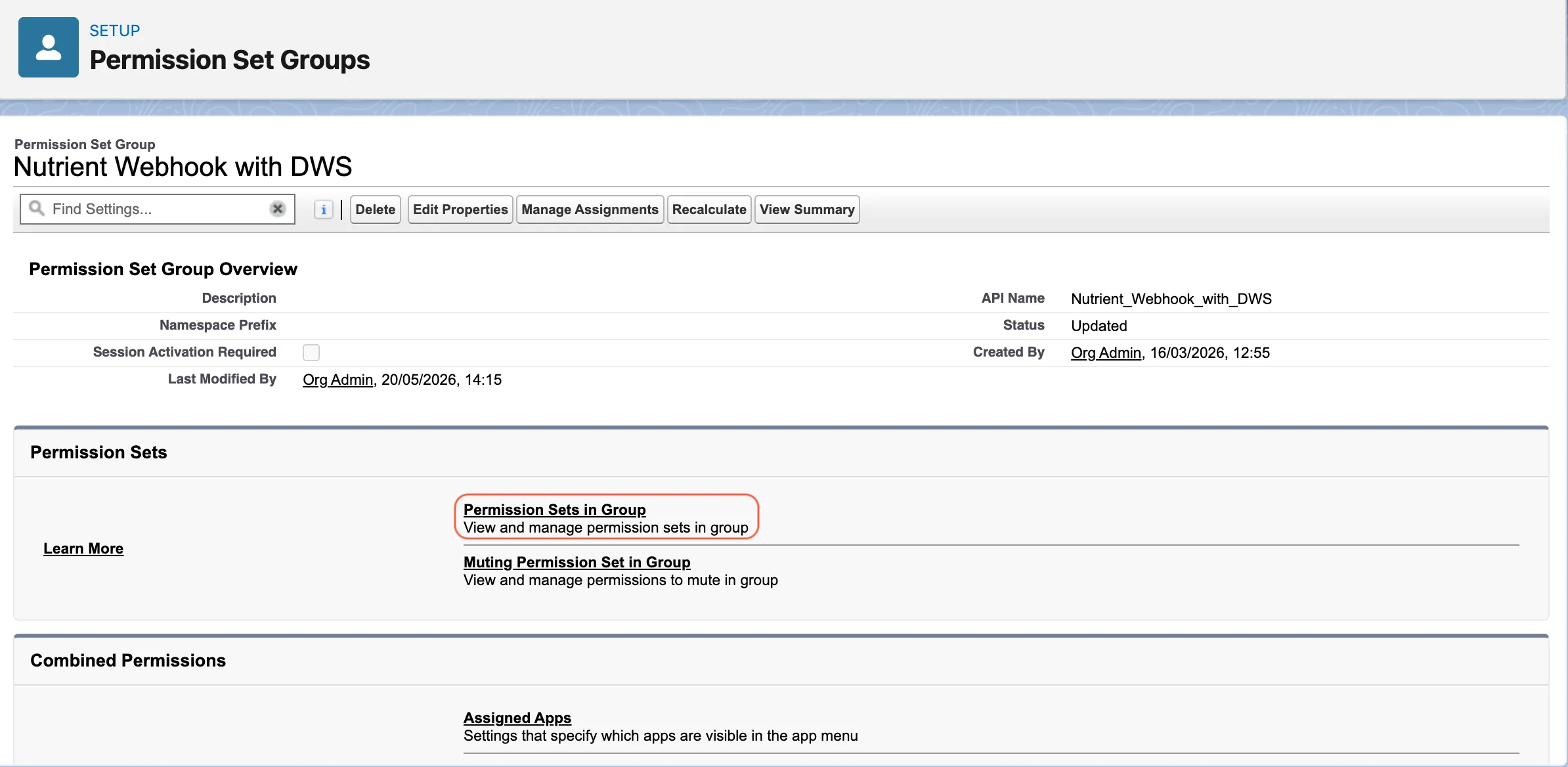Recalculate the permission set group

pyautogui.click(x=709, y=209)
